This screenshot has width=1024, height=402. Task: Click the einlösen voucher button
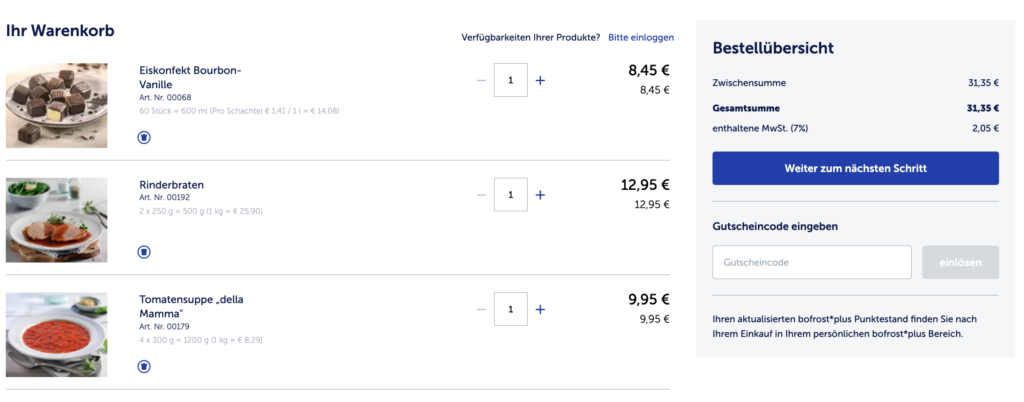[x=961, y=262]
